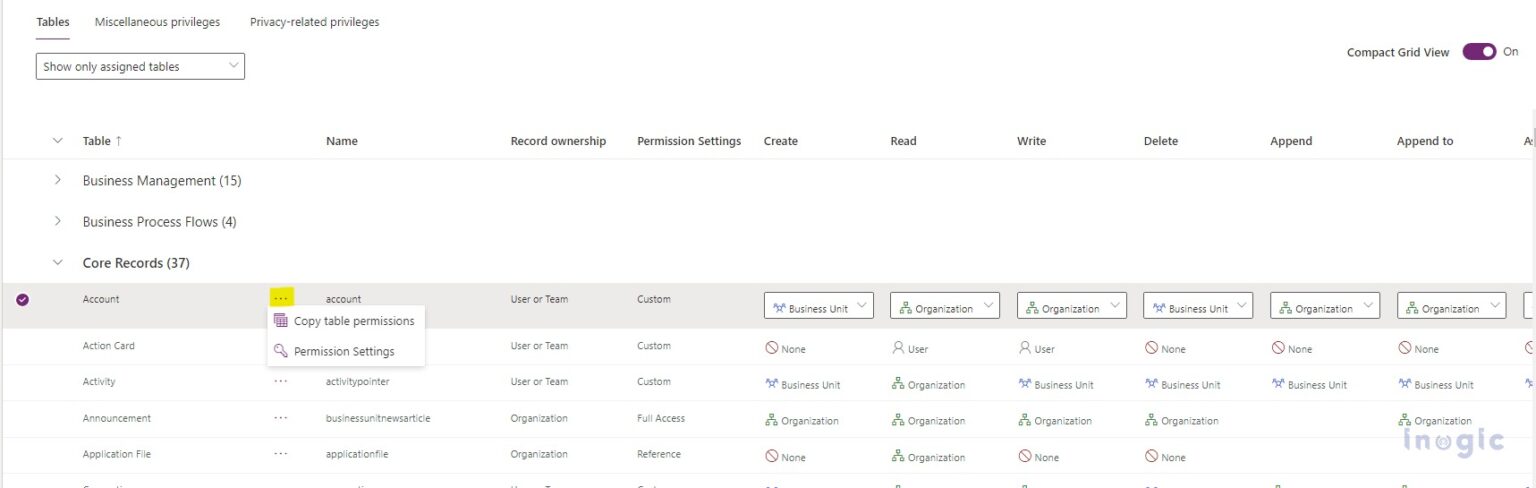Screen dimensions: 1536x488
Task: Open Account Delete privilege dropdown
Action: 1198,306
